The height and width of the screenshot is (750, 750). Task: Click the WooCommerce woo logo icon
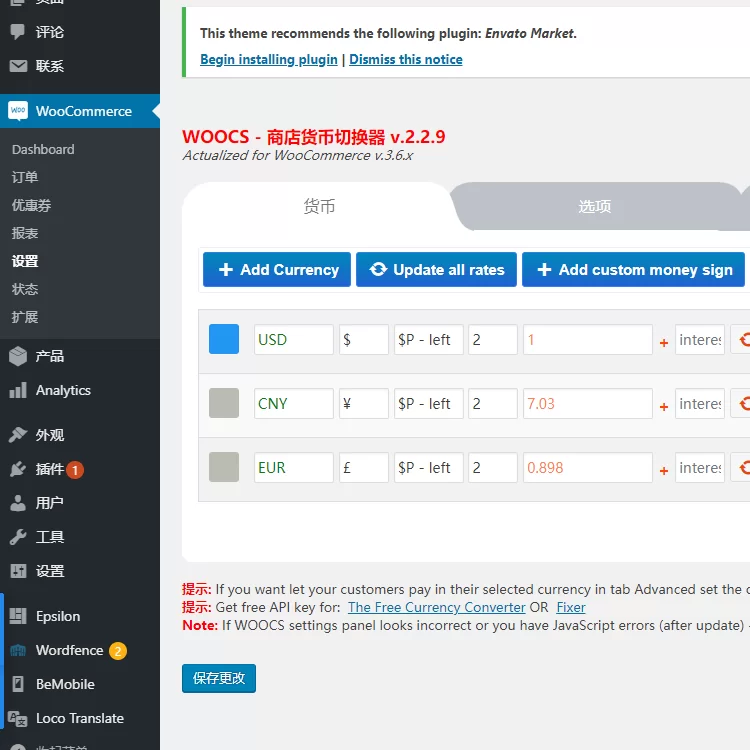(x=18, y=110)
